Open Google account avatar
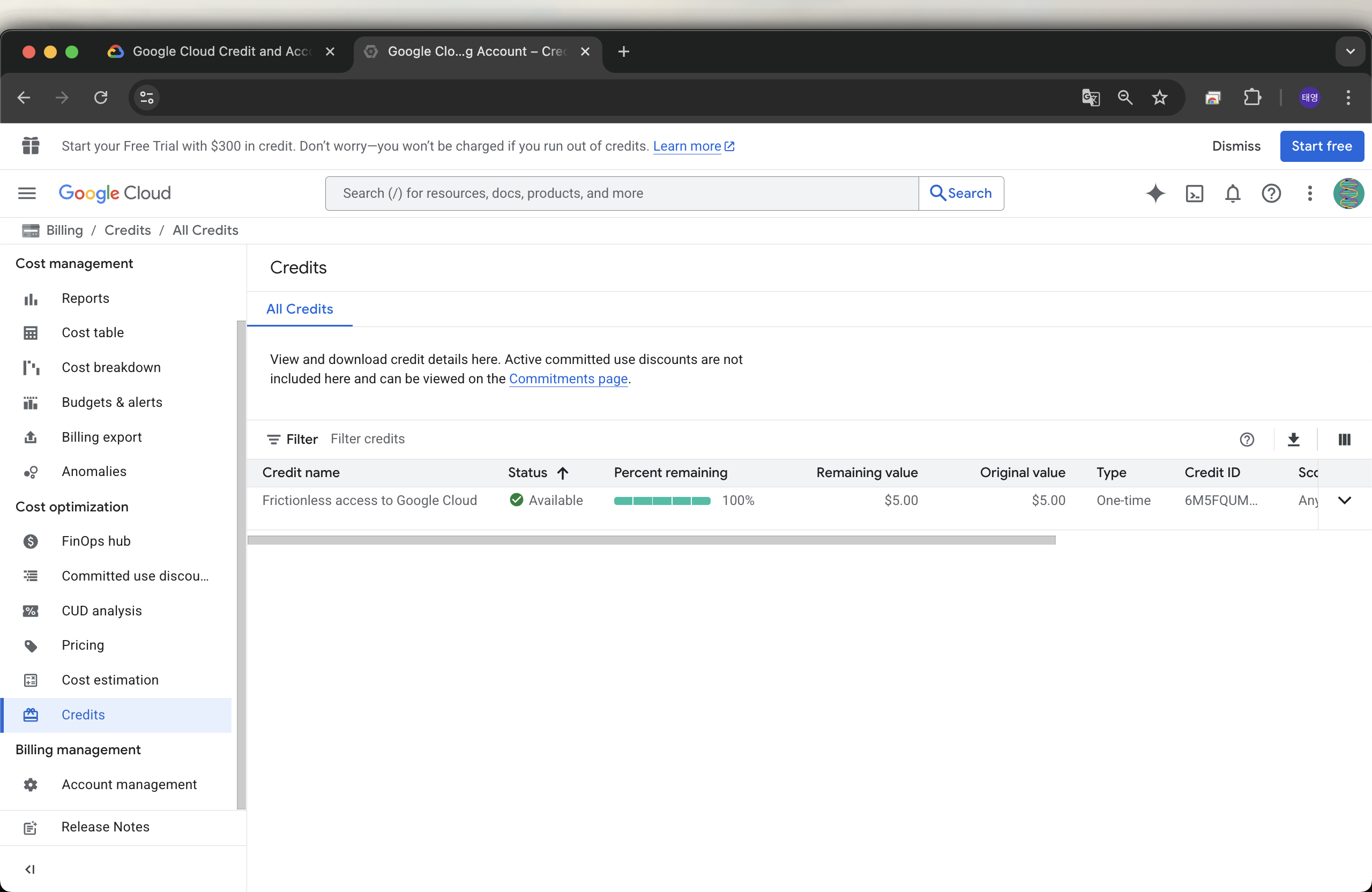 pyautogui.click(x=1348, y=193)
